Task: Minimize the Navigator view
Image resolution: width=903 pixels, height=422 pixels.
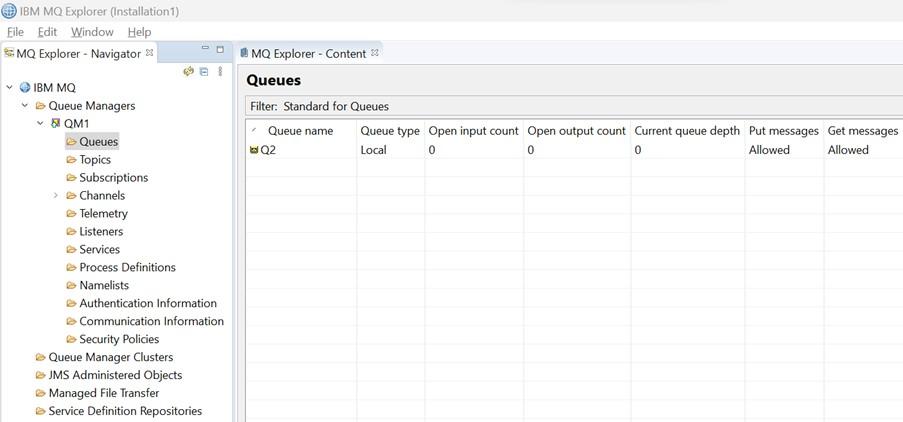Action: tap(205, 49)
